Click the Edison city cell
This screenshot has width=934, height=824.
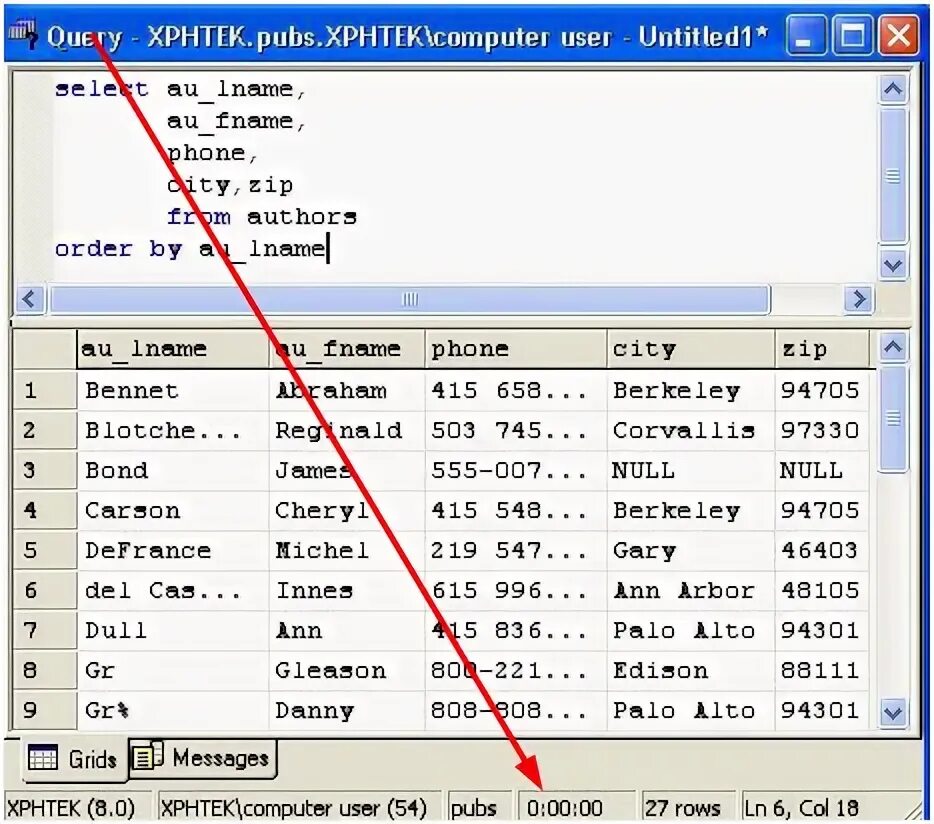(x=690, y=670)
